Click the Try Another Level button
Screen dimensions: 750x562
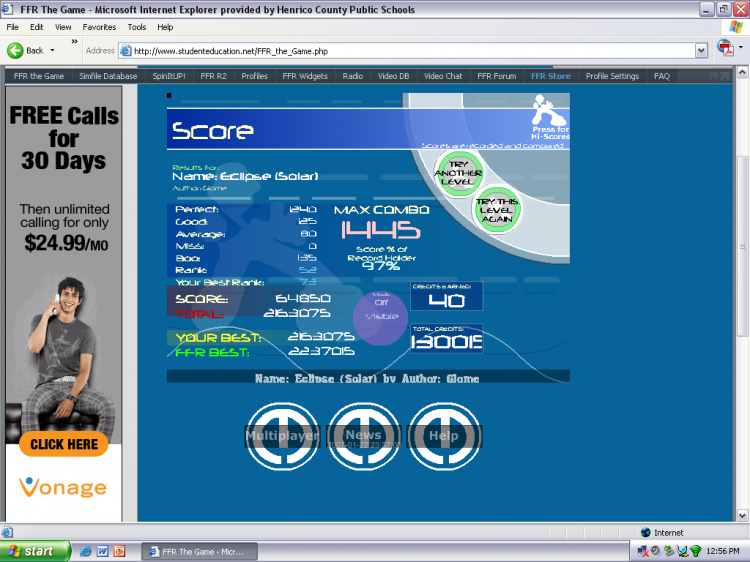458,173
